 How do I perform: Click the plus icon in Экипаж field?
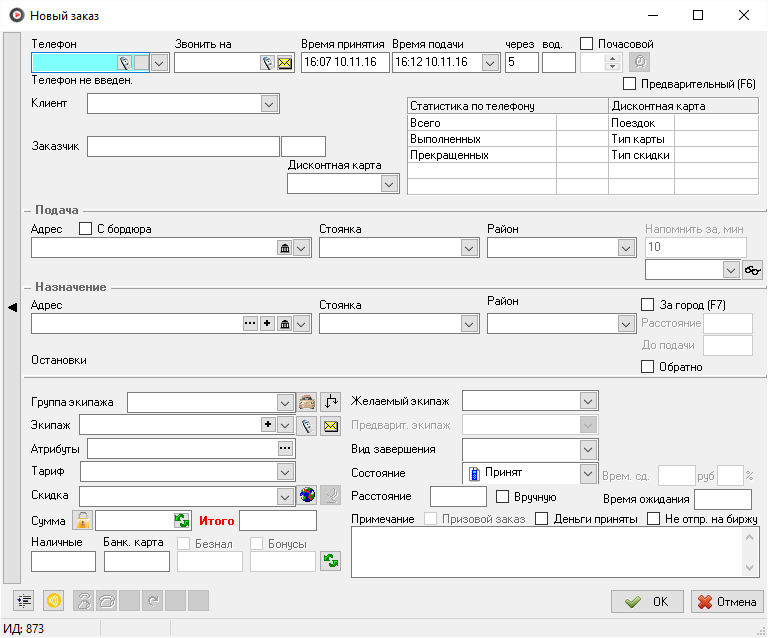tap(267, 425)
